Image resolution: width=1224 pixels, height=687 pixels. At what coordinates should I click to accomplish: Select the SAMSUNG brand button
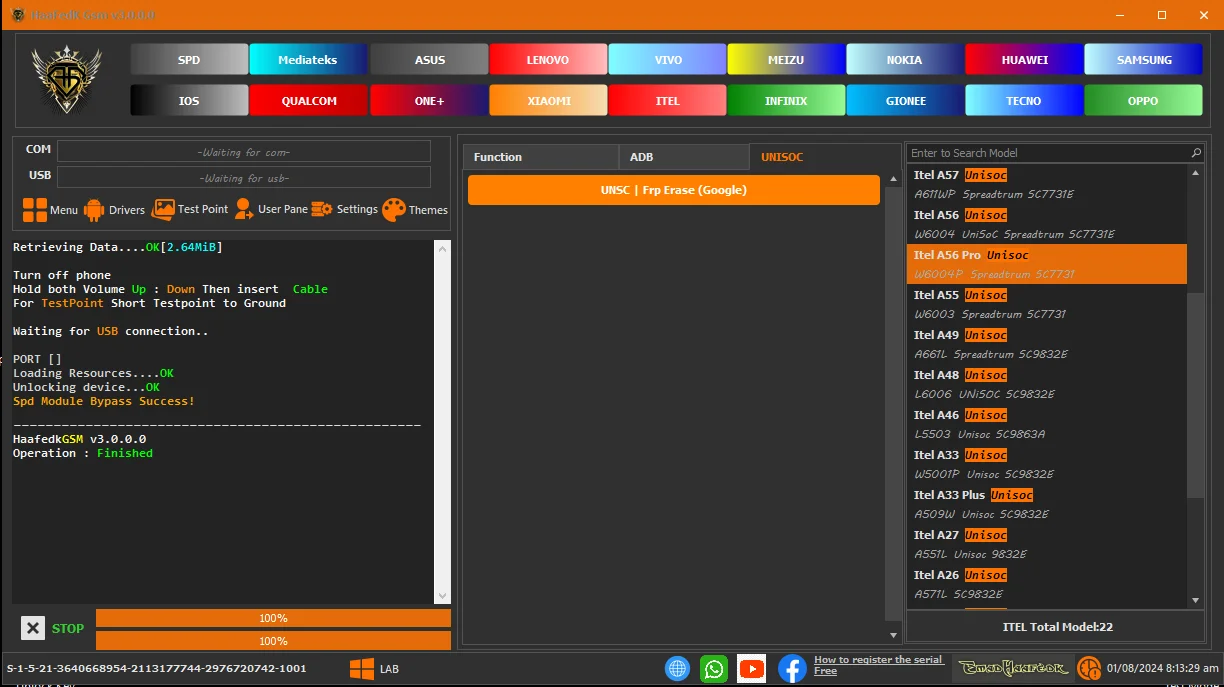pos(1144,60)
